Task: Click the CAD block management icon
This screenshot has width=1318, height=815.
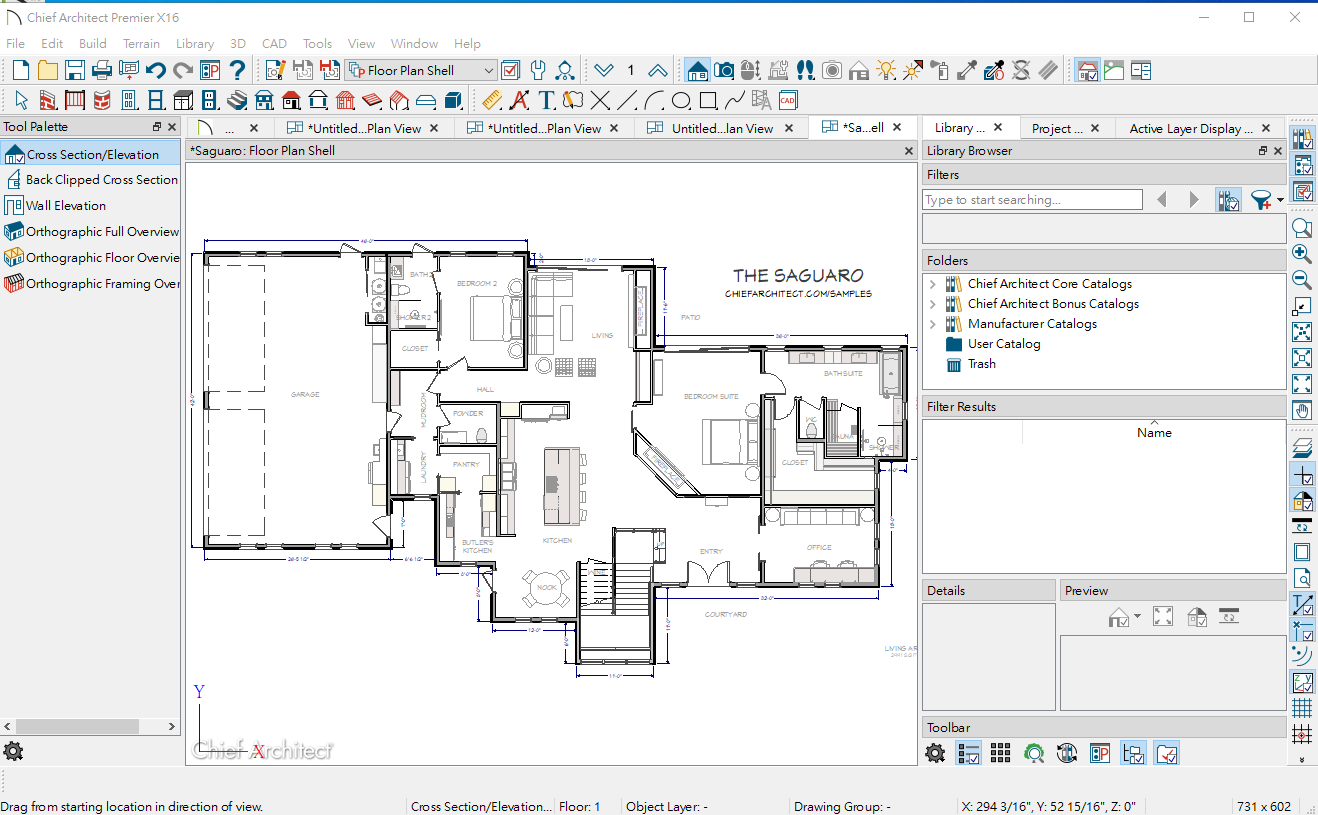Action: coord(787,100)
